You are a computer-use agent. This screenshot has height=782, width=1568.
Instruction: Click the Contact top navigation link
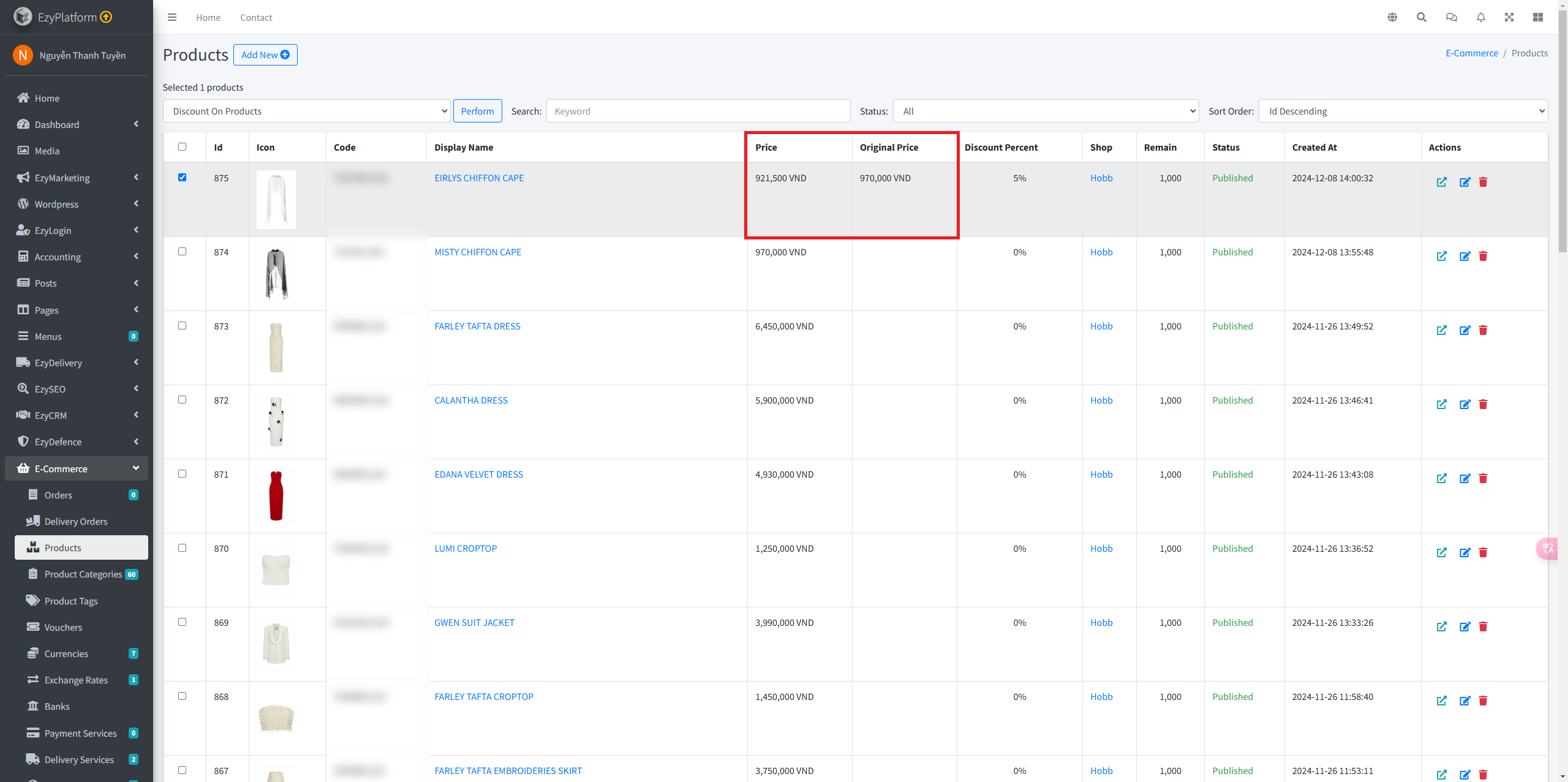coord(256,17)
